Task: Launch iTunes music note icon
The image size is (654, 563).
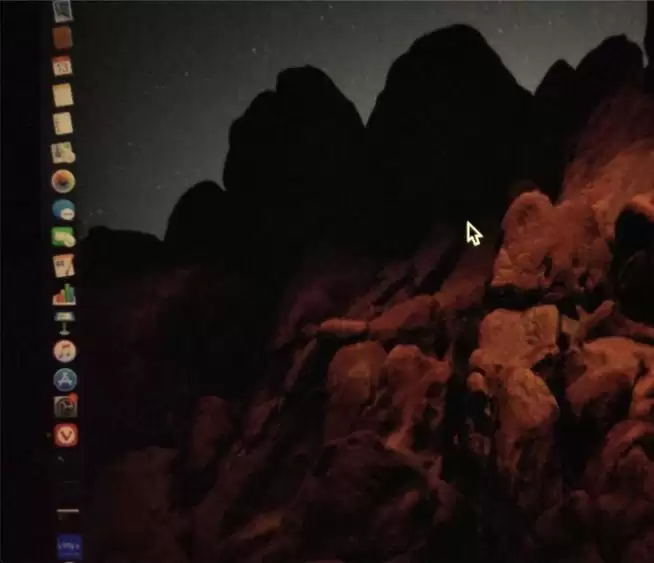Action: tap(65, 351)
